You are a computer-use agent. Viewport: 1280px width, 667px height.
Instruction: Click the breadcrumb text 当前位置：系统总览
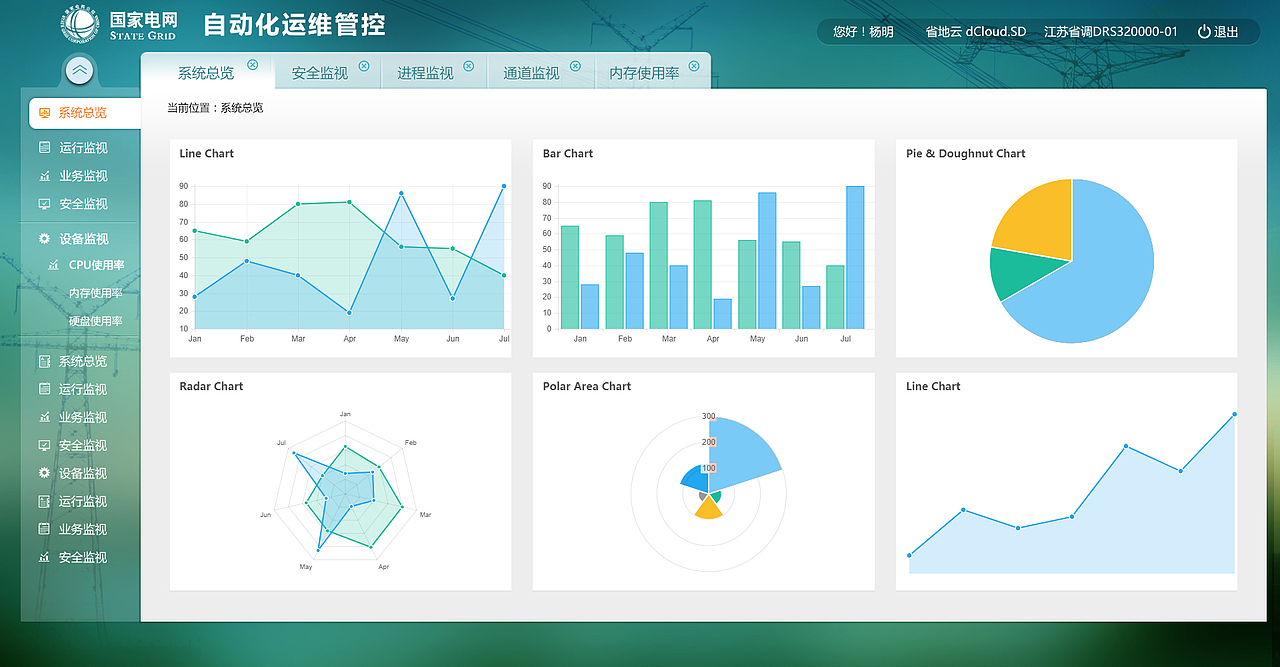click(215, 107)
